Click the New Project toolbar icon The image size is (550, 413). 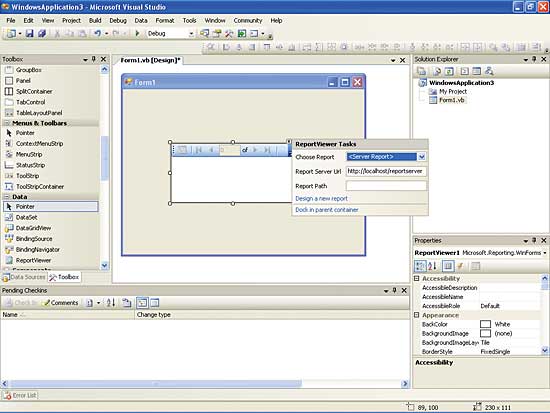point(11,33)
